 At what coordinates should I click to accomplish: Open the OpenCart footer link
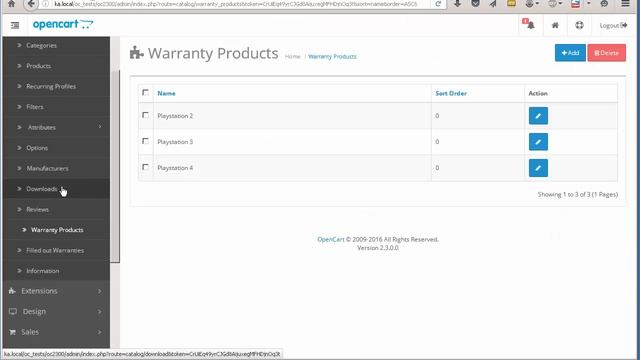tap(331, 240)
